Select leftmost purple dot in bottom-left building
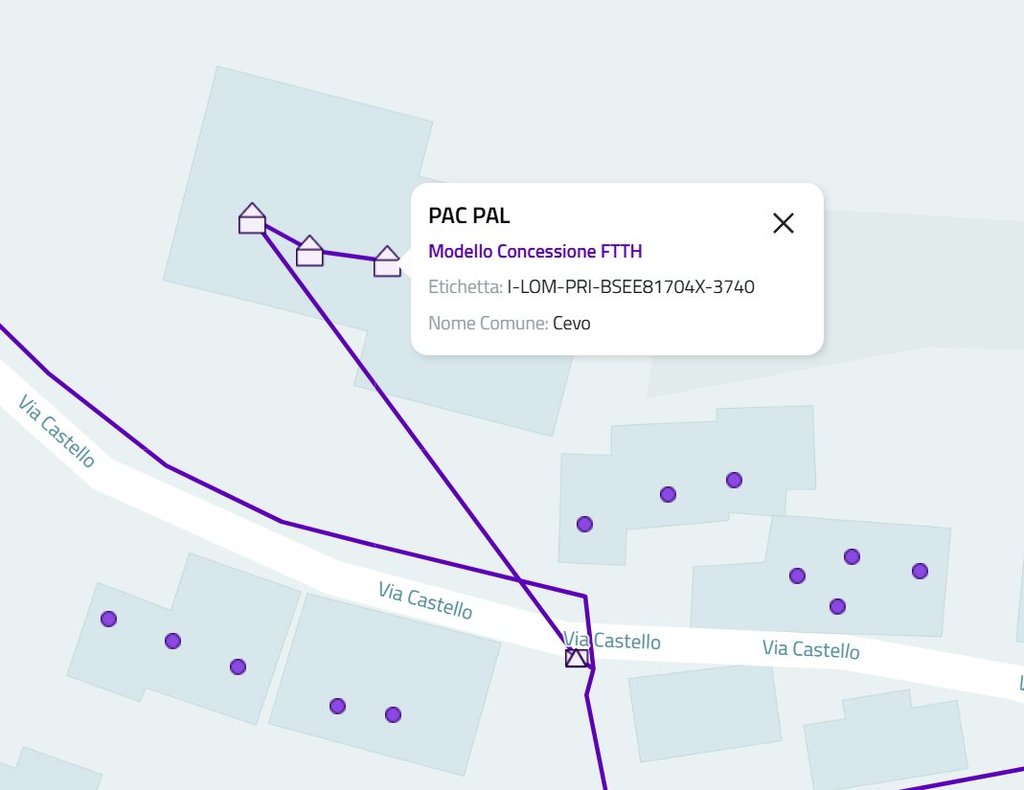Screen dimensions: 1024x790 click(109, 619)
